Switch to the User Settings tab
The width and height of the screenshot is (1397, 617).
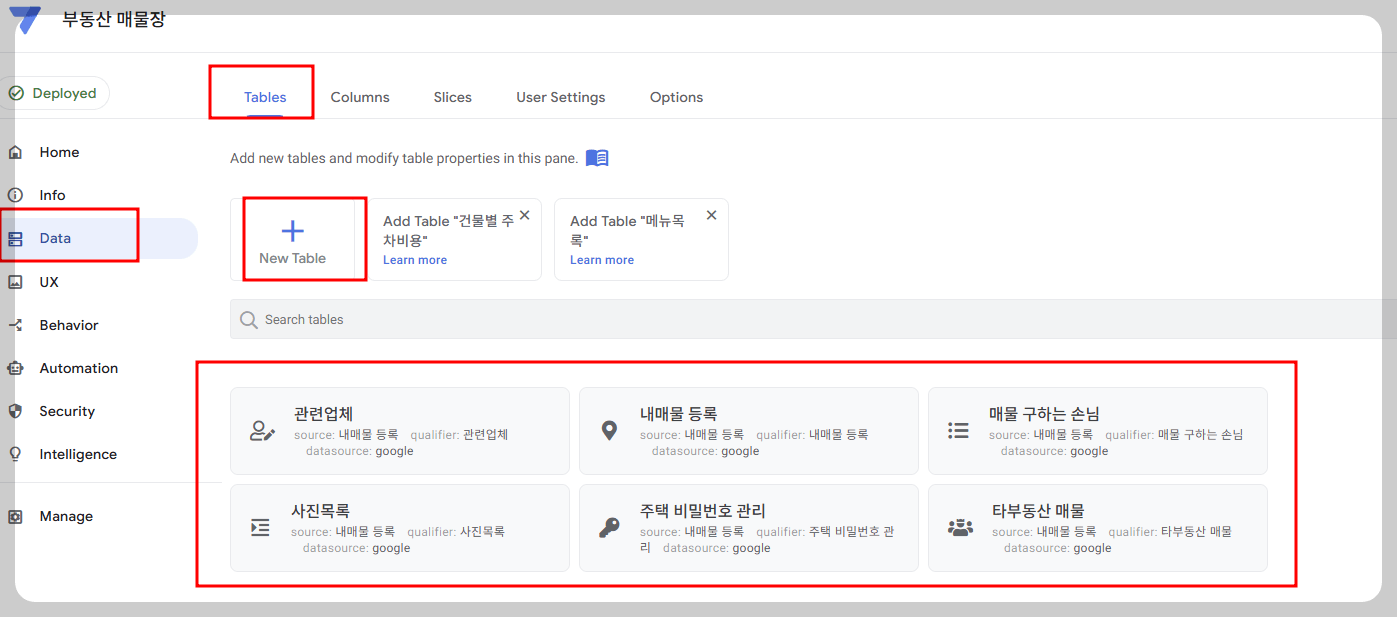[x=560, y=97]
